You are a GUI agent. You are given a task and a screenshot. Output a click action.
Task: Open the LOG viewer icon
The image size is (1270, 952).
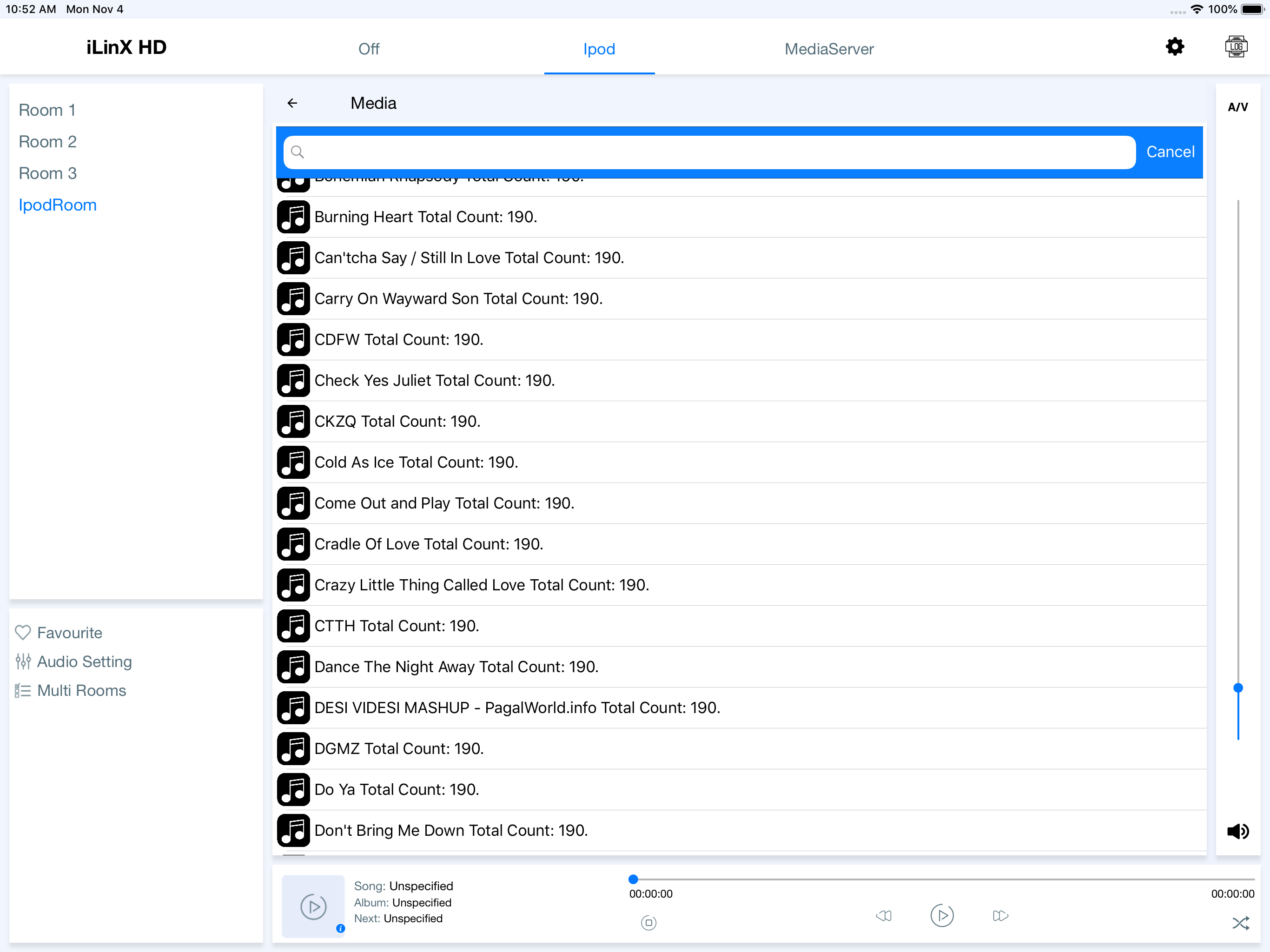(1236, 46)
